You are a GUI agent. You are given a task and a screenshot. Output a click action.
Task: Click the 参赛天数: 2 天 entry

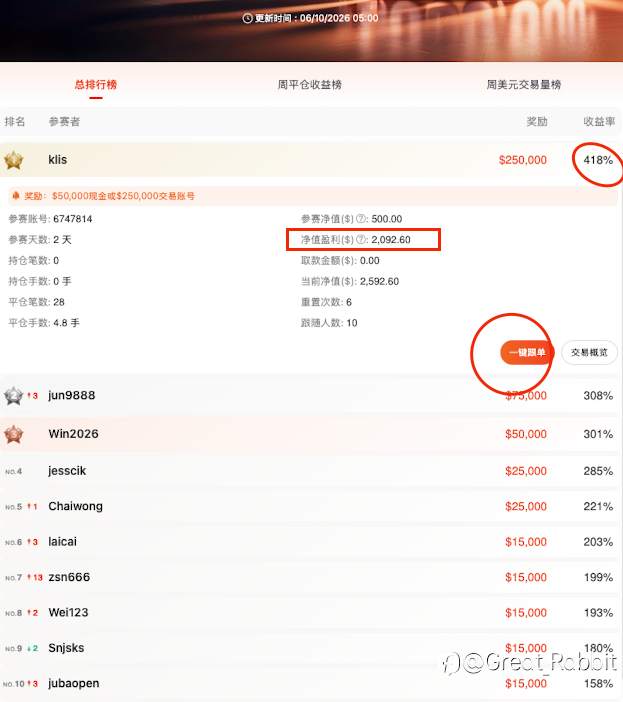point(40,240)
